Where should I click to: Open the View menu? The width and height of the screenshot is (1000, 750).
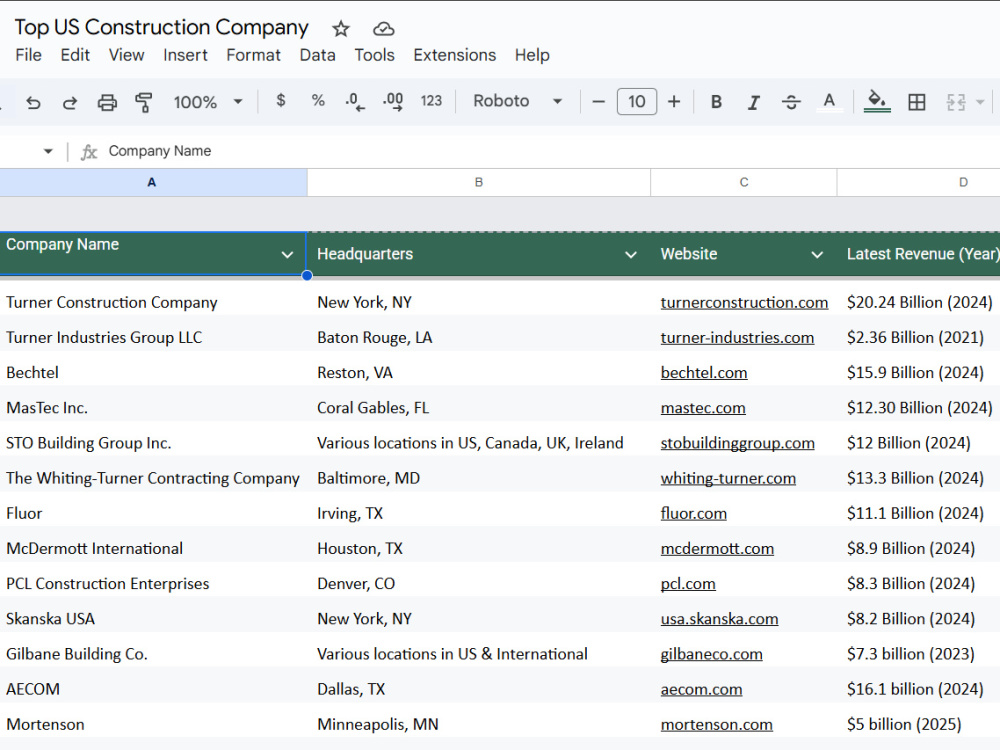pyautogui.click(x=126, y=55)
